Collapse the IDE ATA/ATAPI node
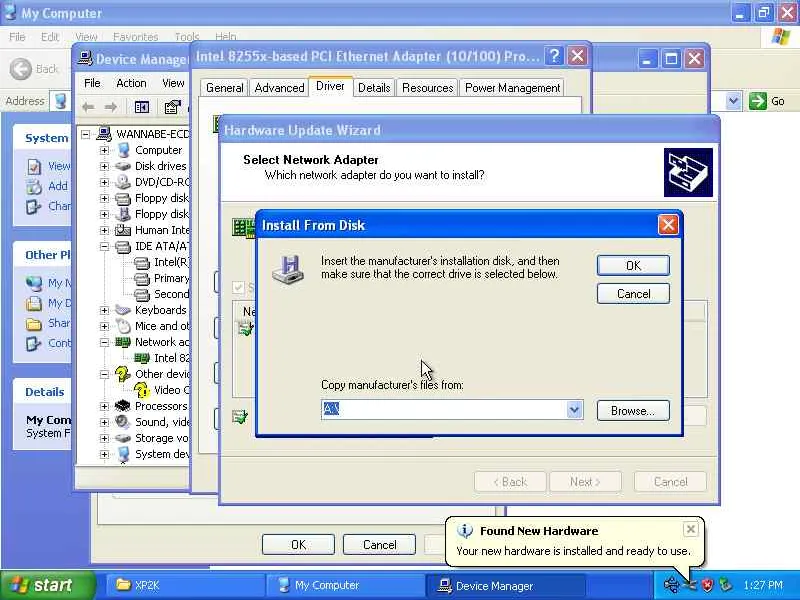This screenshot has width=800, height=600. (x=104, y=246)
